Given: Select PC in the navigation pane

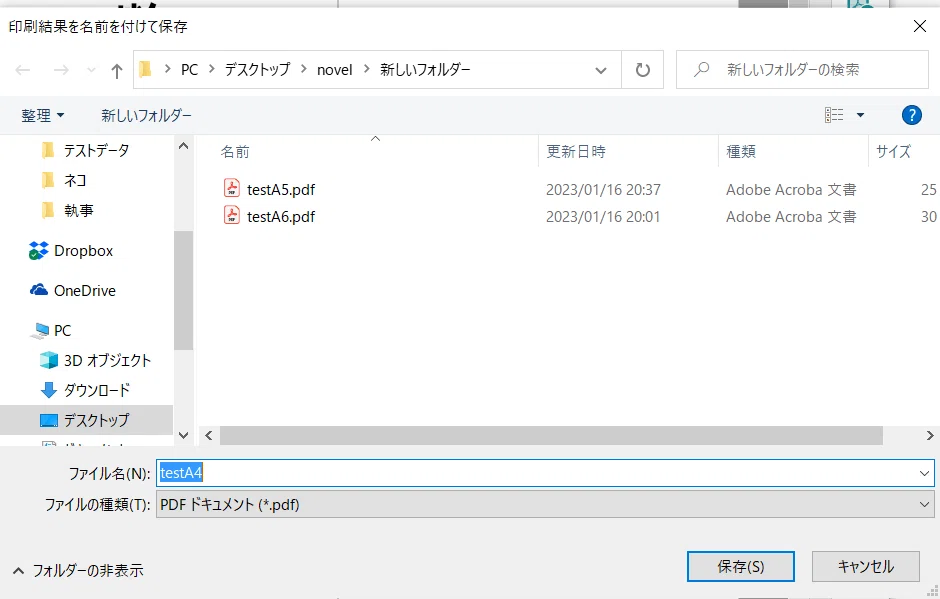Looking at the screenshot, I should click(x=62, y=330).
